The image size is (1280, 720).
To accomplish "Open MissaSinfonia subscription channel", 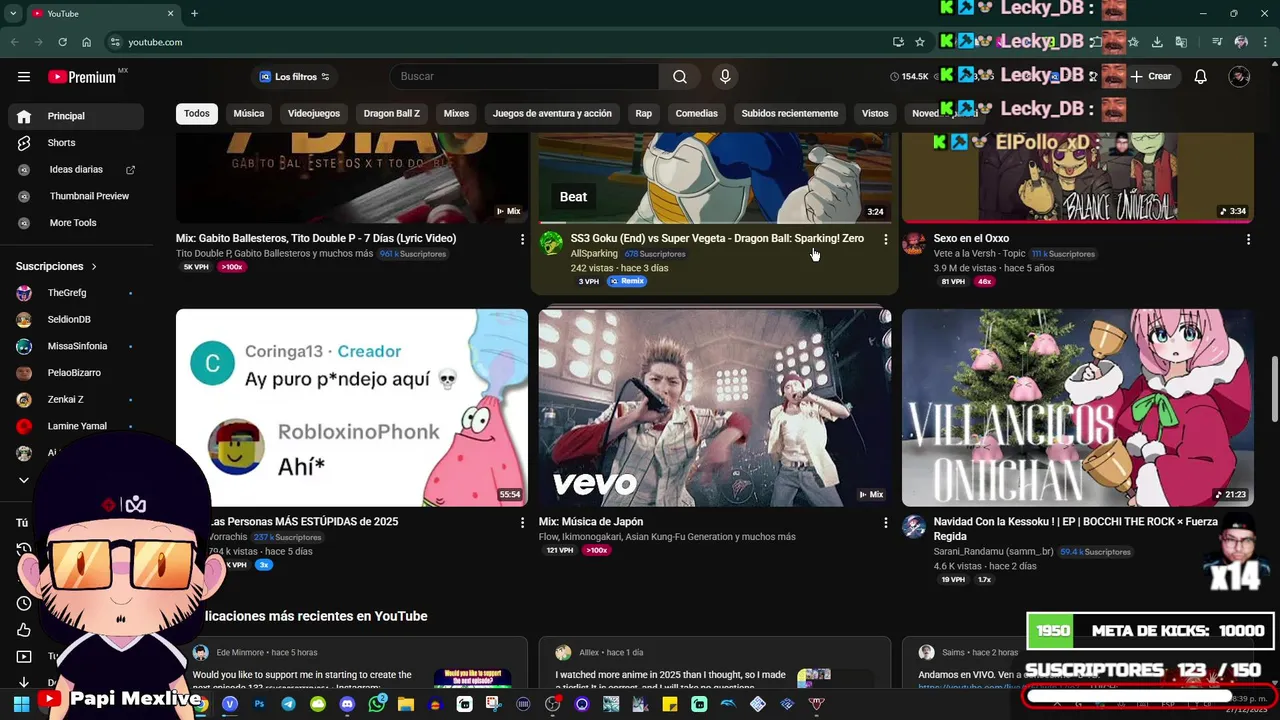I will click(x=76, y=346).
